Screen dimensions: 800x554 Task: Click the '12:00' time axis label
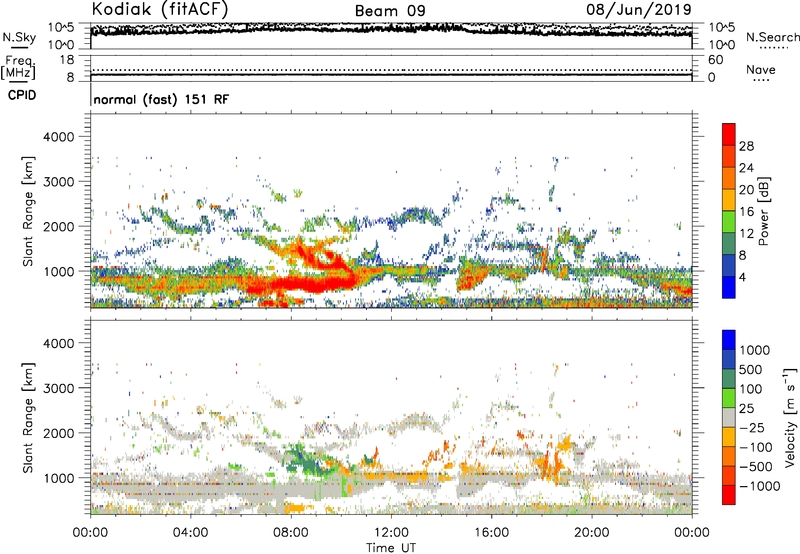[391, 533]
